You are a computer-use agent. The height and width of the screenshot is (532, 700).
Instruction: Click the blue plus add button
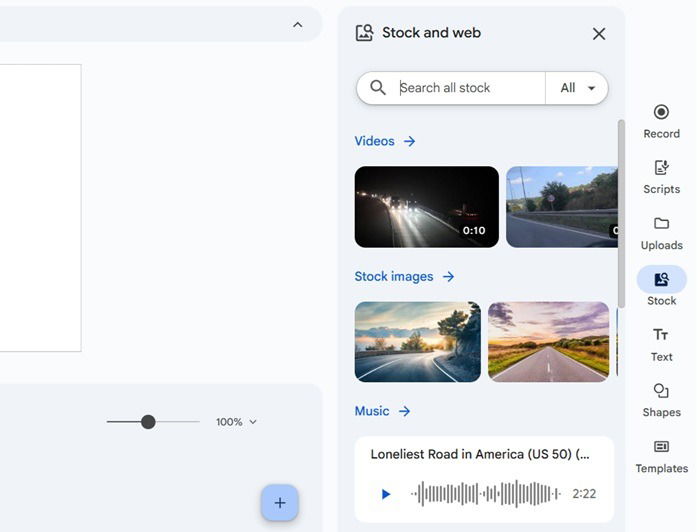(280, 503)
